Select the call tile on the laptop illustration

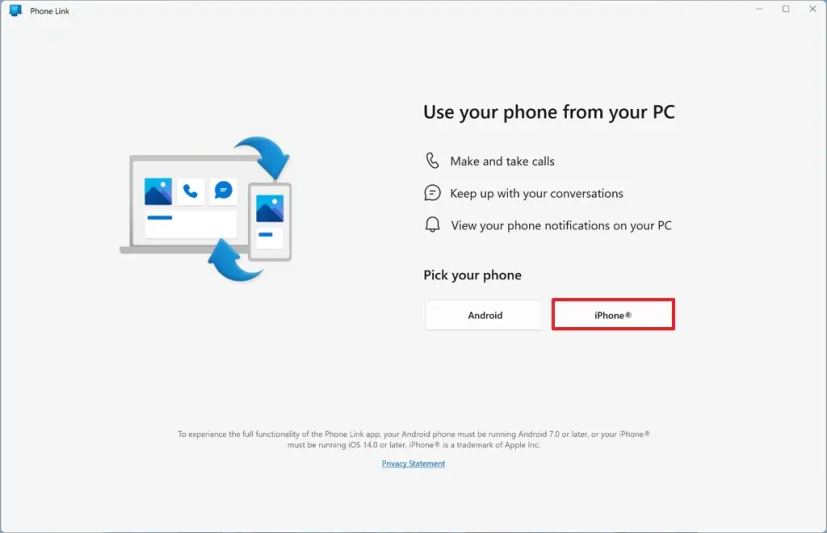pos(190,191)
